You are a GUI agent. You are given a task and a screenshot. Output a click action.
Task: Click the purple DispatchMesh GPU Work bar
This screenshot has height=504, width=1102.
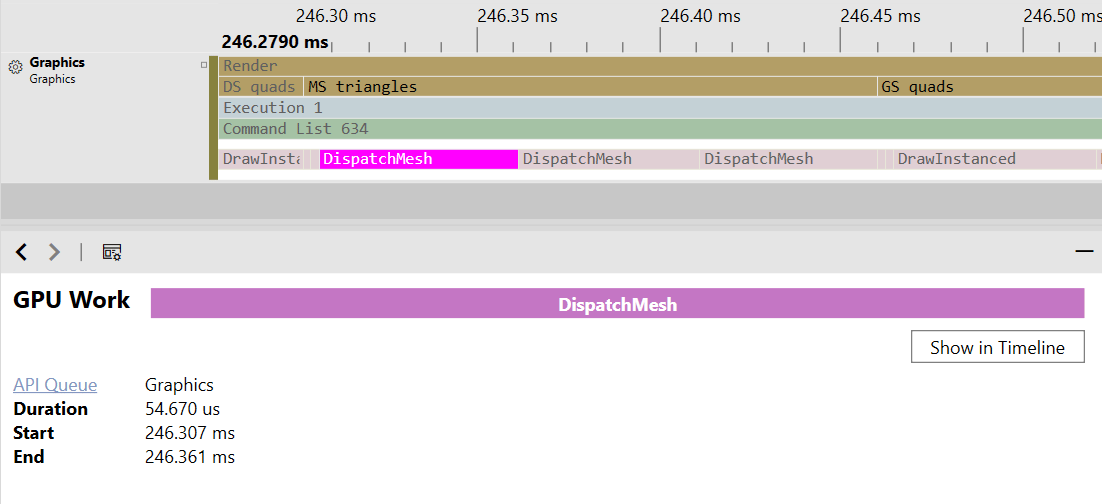(x=617, y=303)
